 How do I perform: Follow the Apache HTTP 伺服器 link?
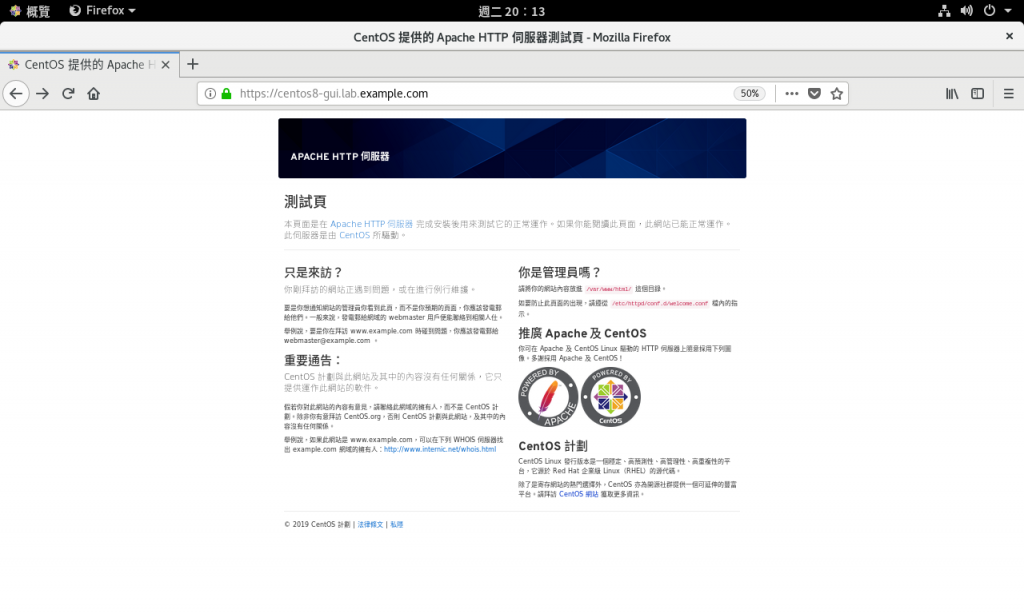372,224
